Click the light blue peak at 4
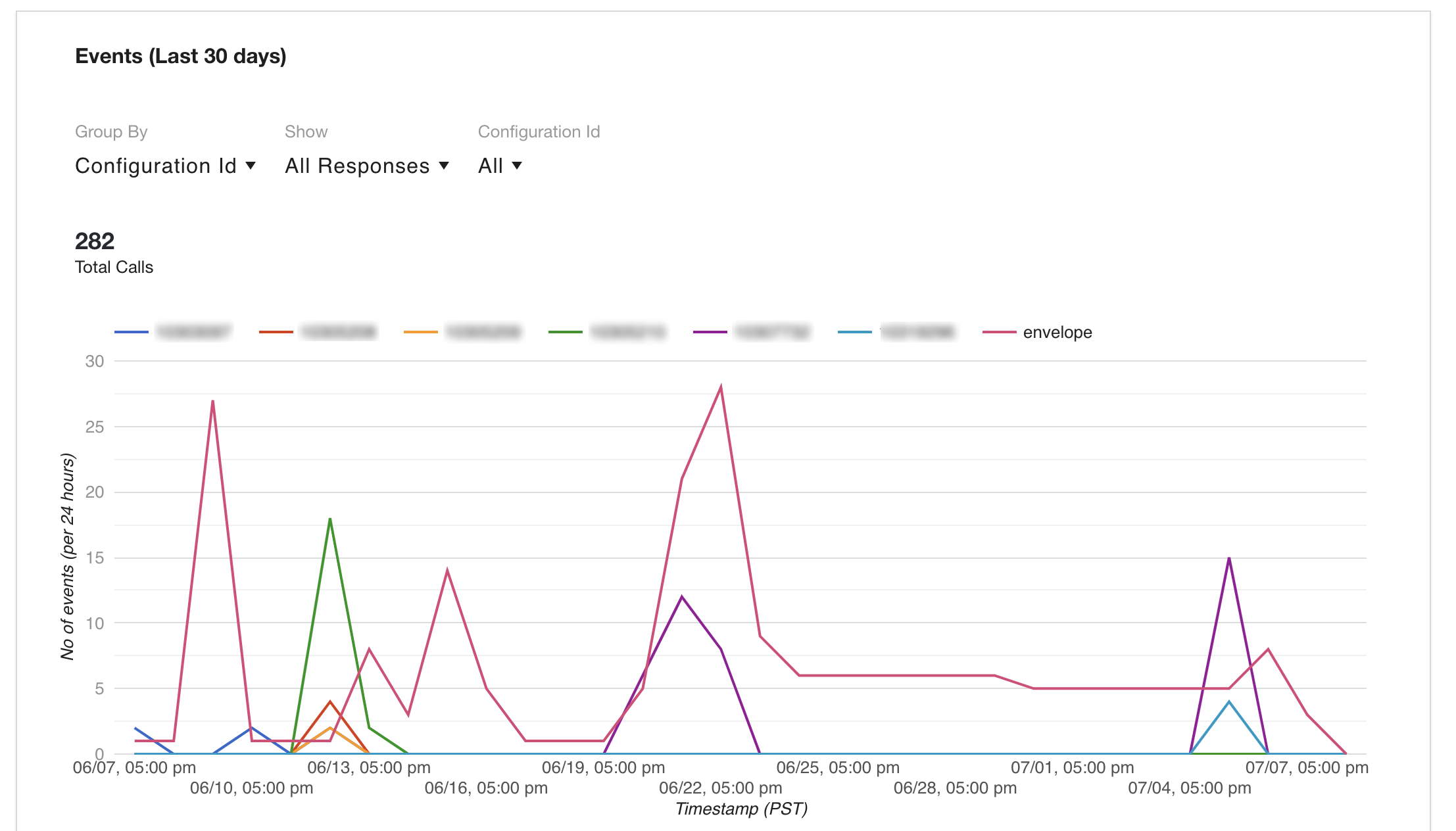This screenshot has height=831, width=1456. point(1228,702)
